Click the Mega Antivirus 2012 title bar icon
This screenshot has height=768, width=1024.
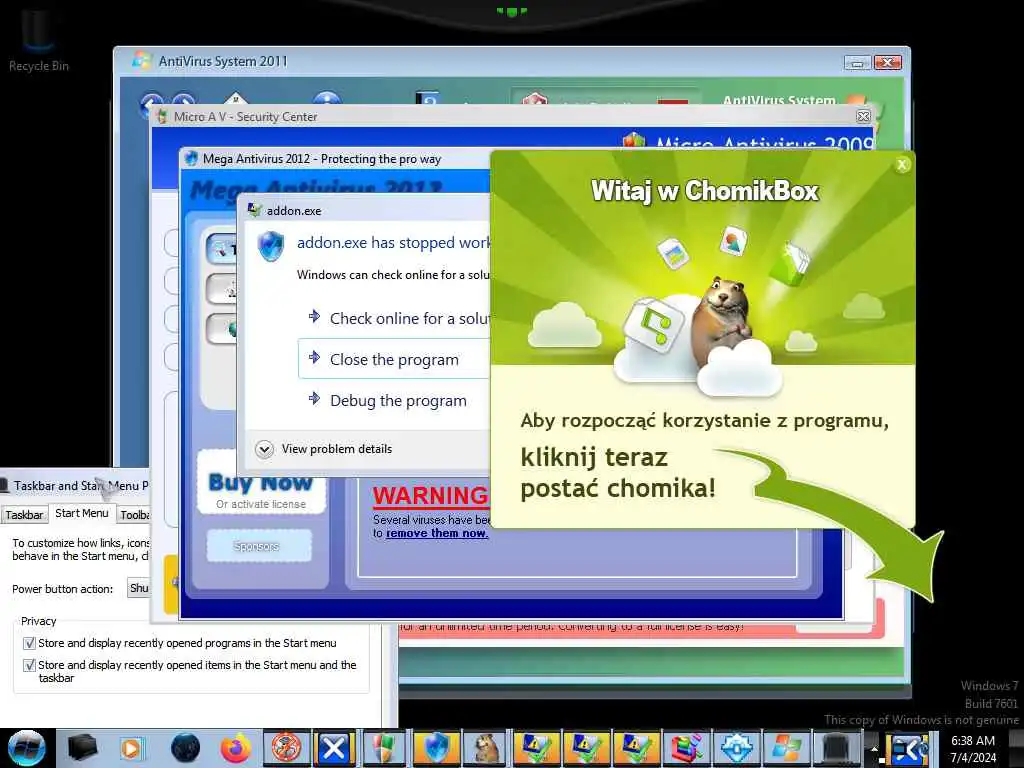[191, 159]
